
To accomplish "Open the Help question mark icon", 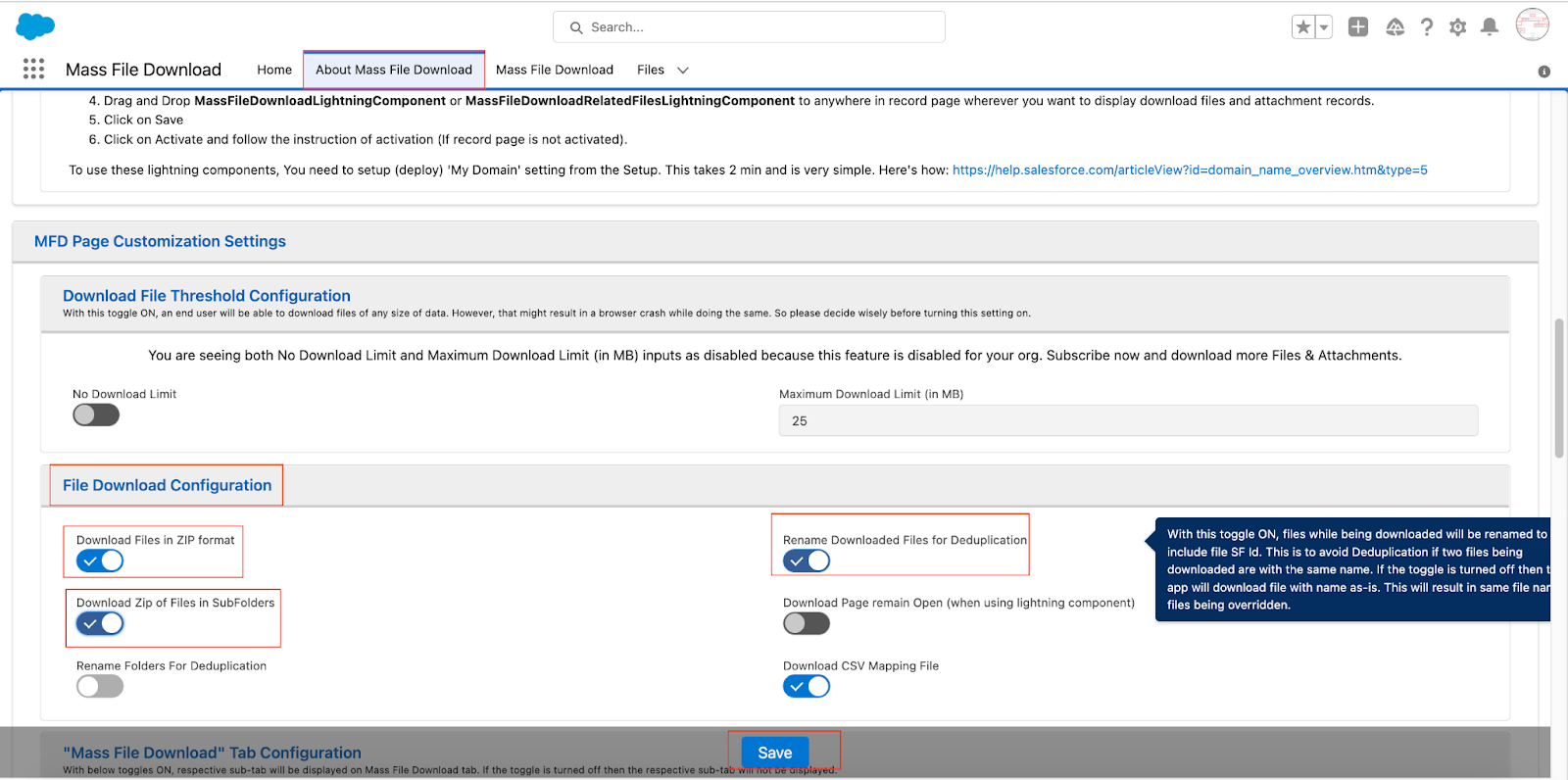I will tap(1427, 27).
